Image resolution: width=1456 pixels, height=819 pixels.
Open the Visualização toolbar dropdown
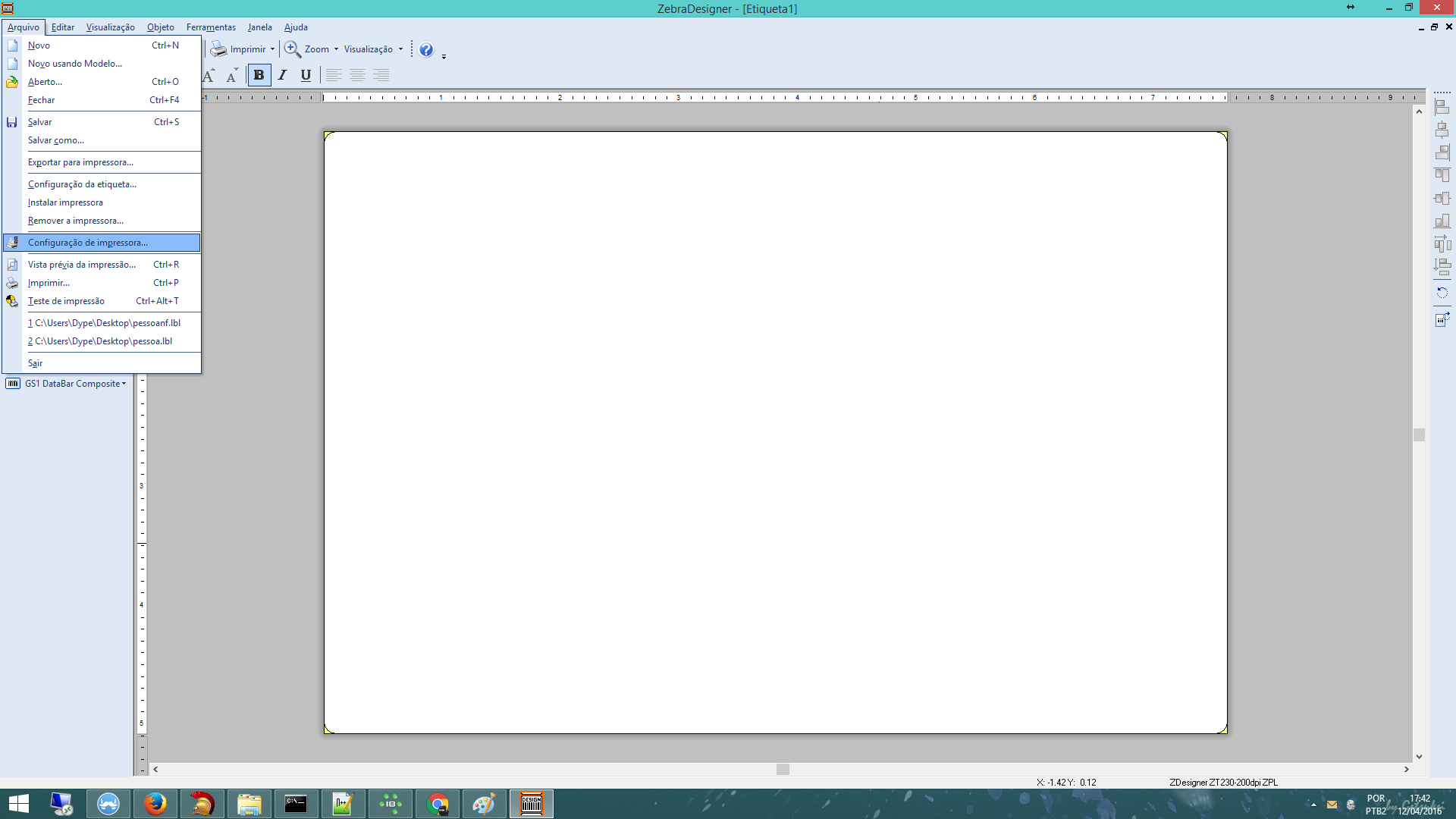tap(373, 49)
